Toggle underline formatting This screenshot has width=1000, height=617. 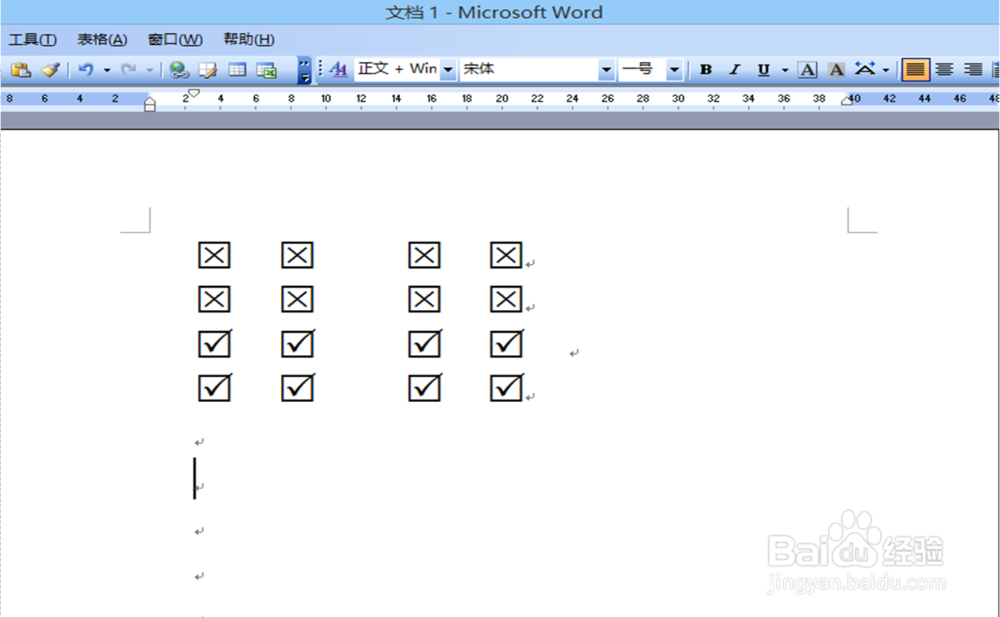tap(763, 70)
